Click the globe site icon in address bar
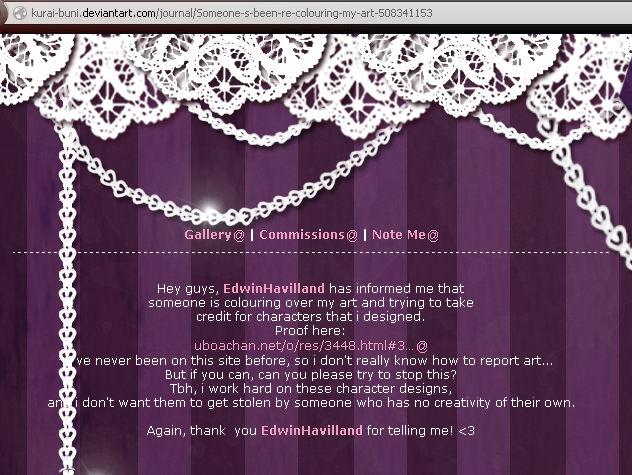Viewport: 632px width, 475px height. click(19, 13)
